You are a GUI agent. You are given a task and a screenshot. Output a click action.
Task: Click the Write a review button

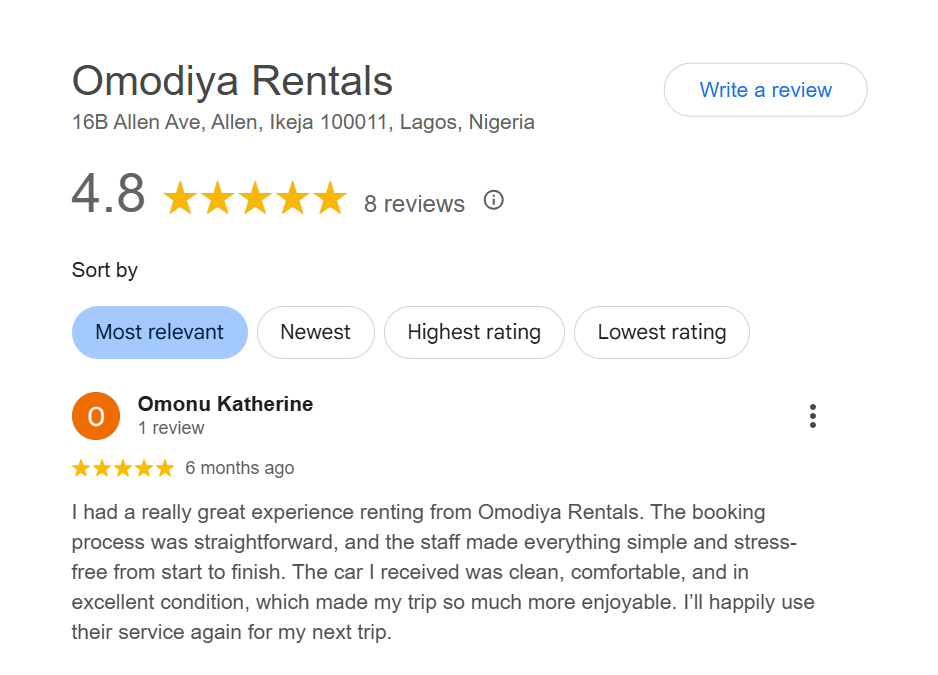tap(765, 90)
